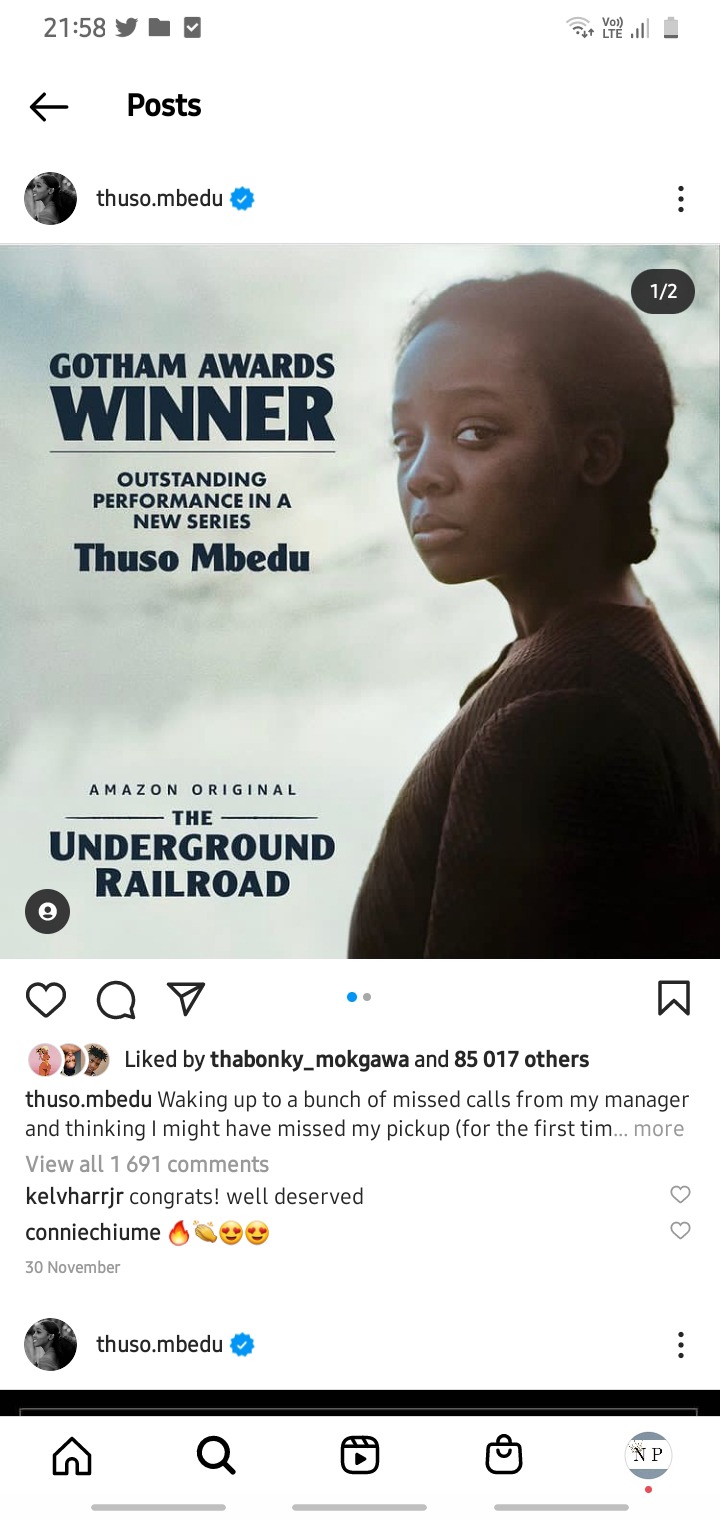View all 1 691 comments
The height and width of the screenshot is (1520, 720).
click(x=147, y=1164)
